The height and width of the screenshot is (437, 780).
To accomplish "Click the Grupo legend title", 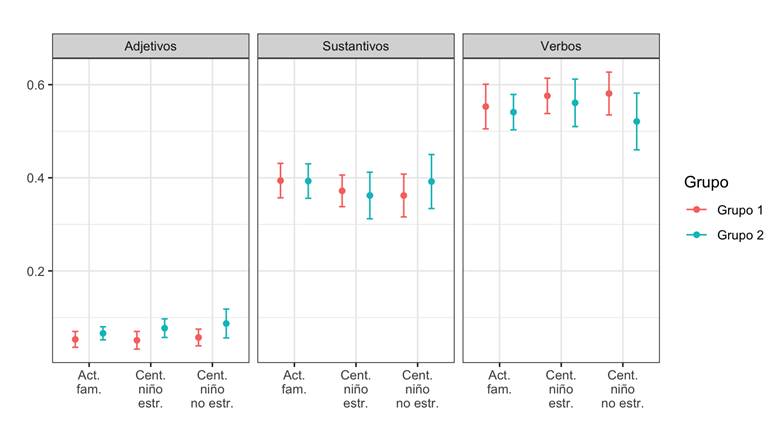I will pyautogui.click(x=705, y=183).
